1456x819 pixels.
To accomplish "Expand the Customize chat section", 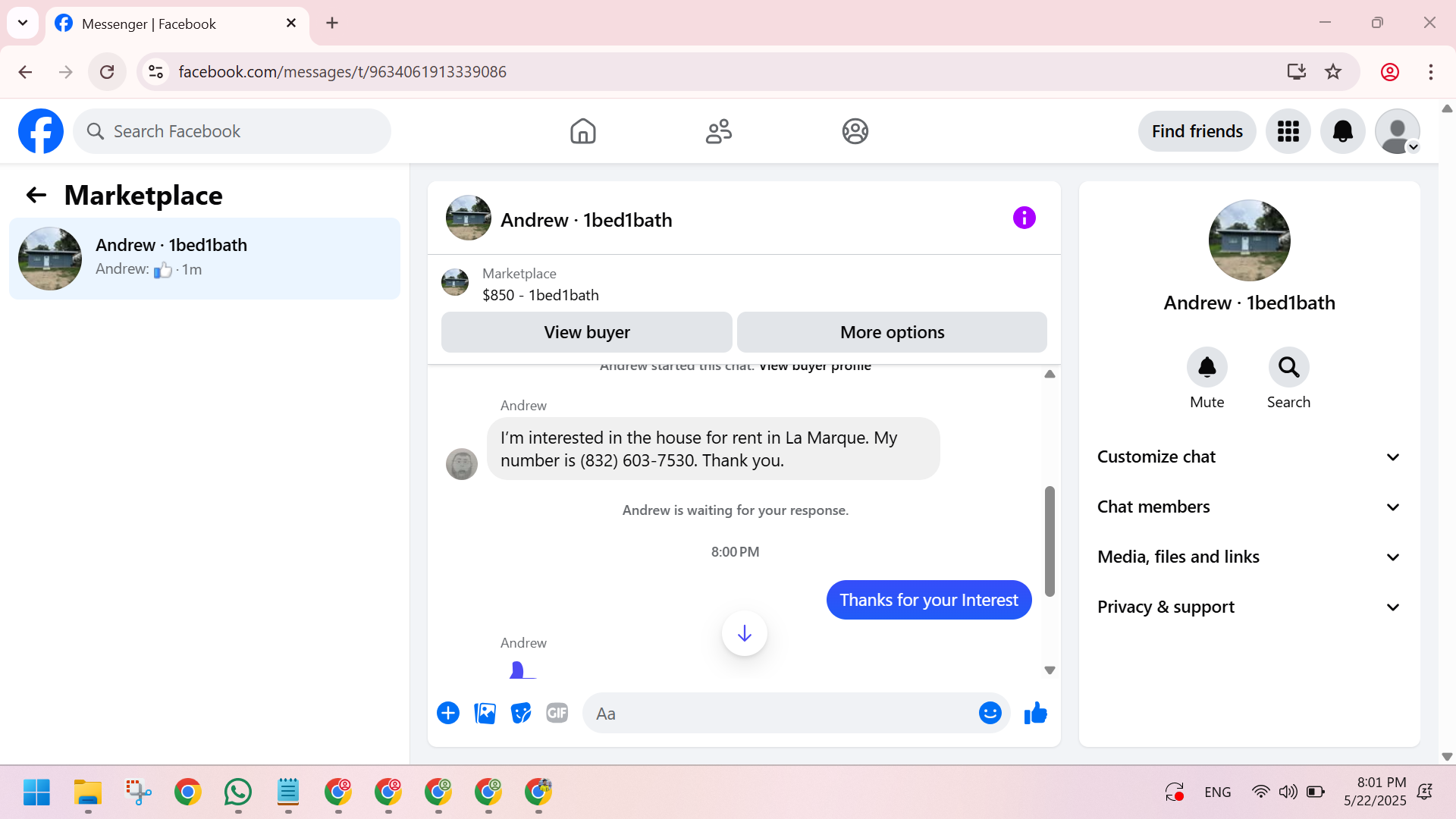I will coord(1249,457).
